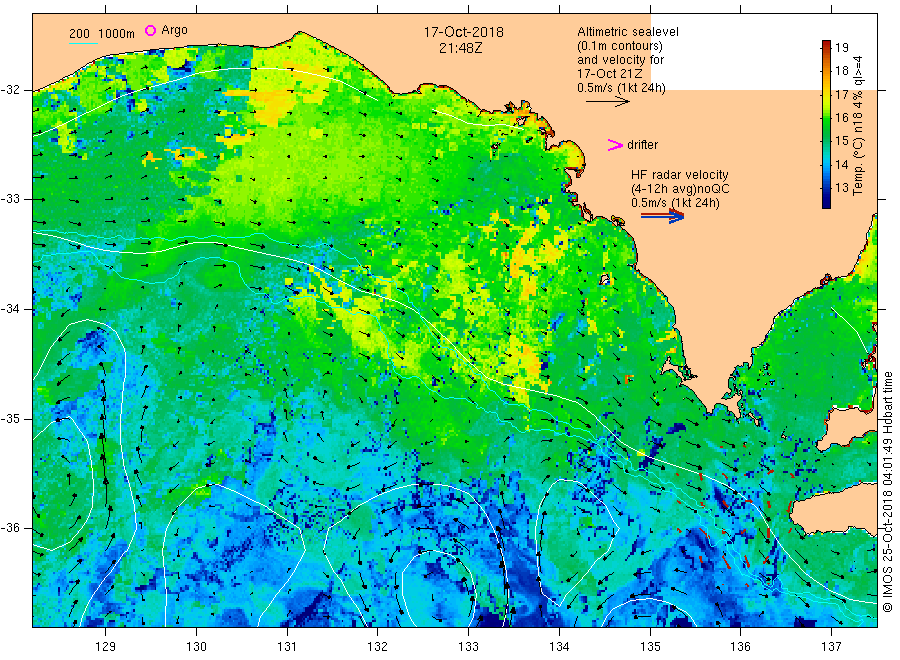
Task: Click the longitude label 130
Action: 196,646
